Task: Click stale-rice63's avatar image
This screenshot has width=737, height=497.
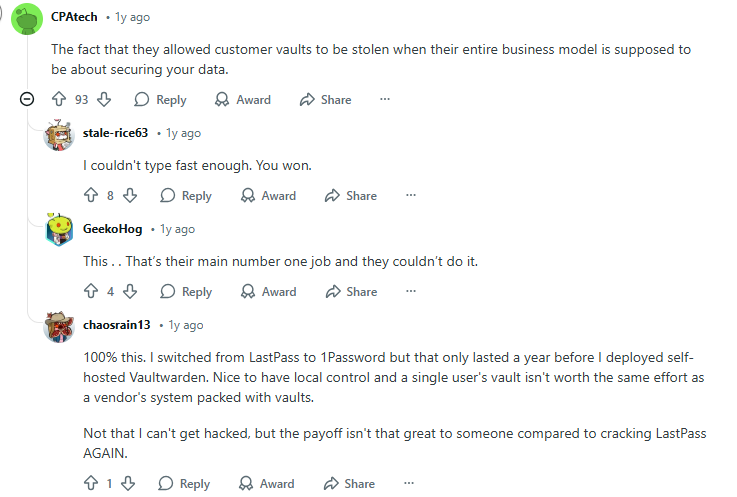Action: point(60,135)
